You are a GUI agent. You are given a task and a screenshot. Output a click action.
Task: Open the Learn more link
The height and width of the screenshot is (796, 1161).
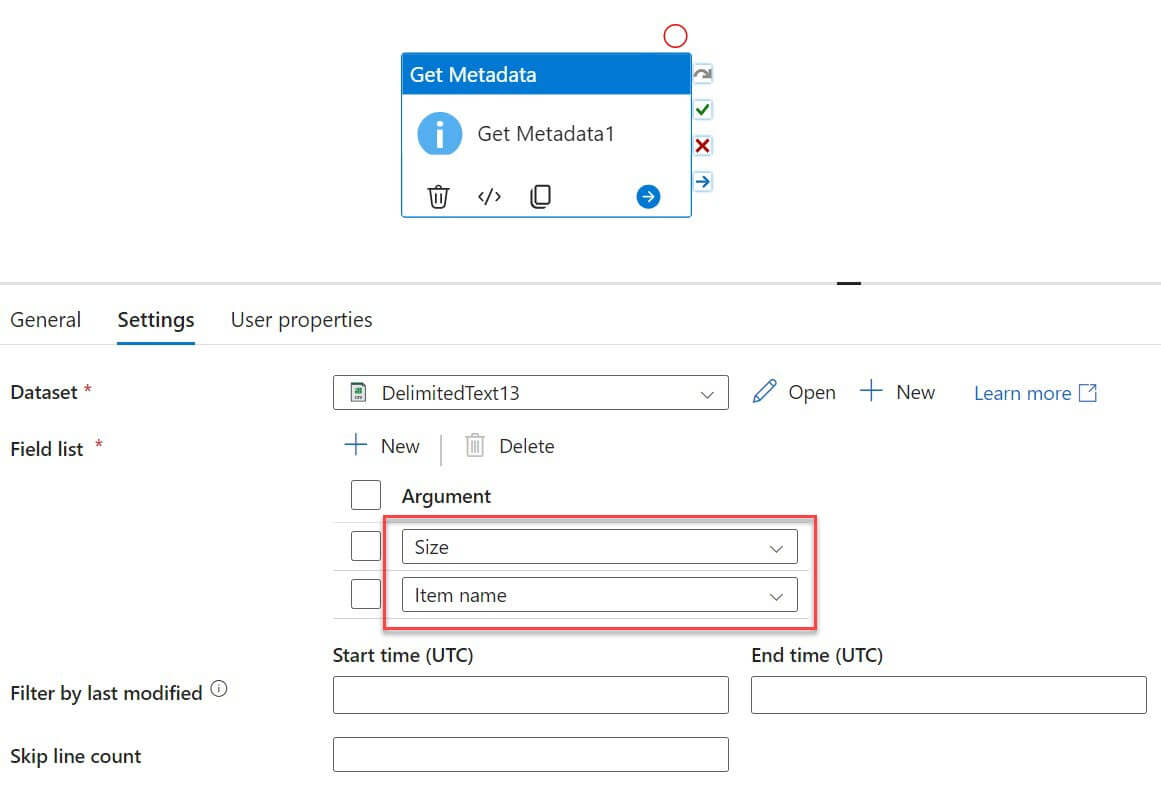1035,393
